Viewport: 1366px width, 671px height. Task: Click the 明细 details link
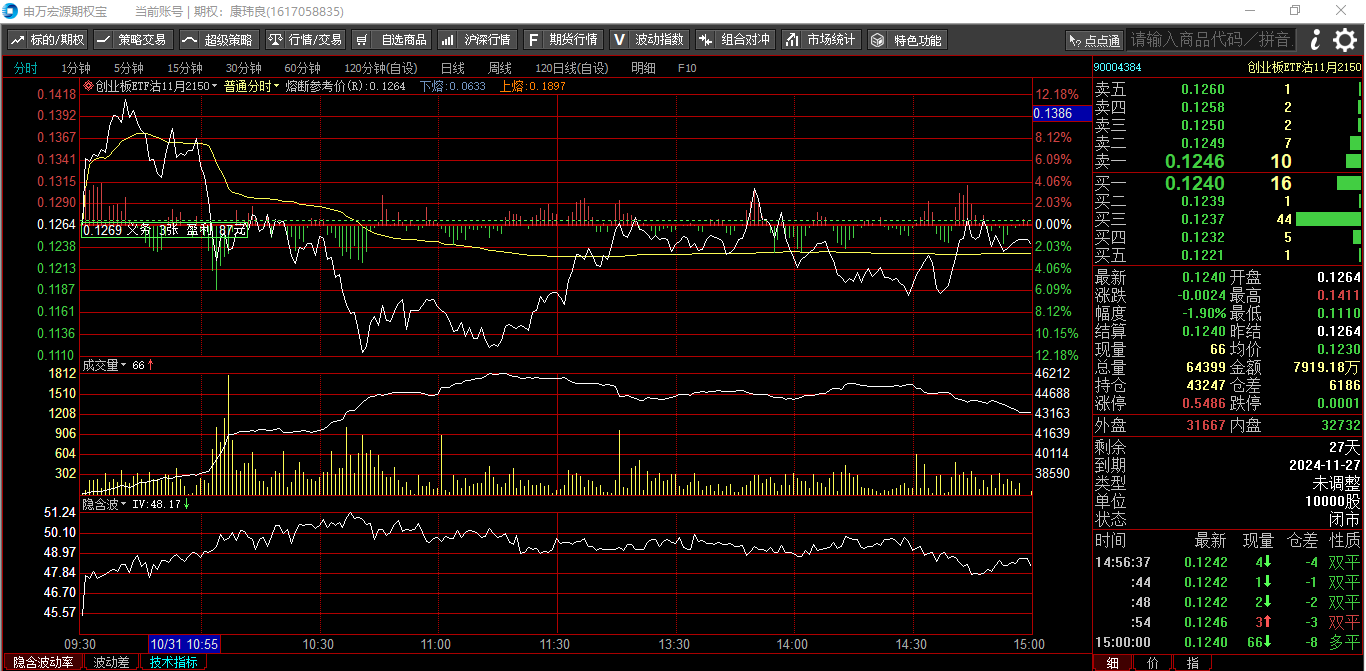pos(643,68)
